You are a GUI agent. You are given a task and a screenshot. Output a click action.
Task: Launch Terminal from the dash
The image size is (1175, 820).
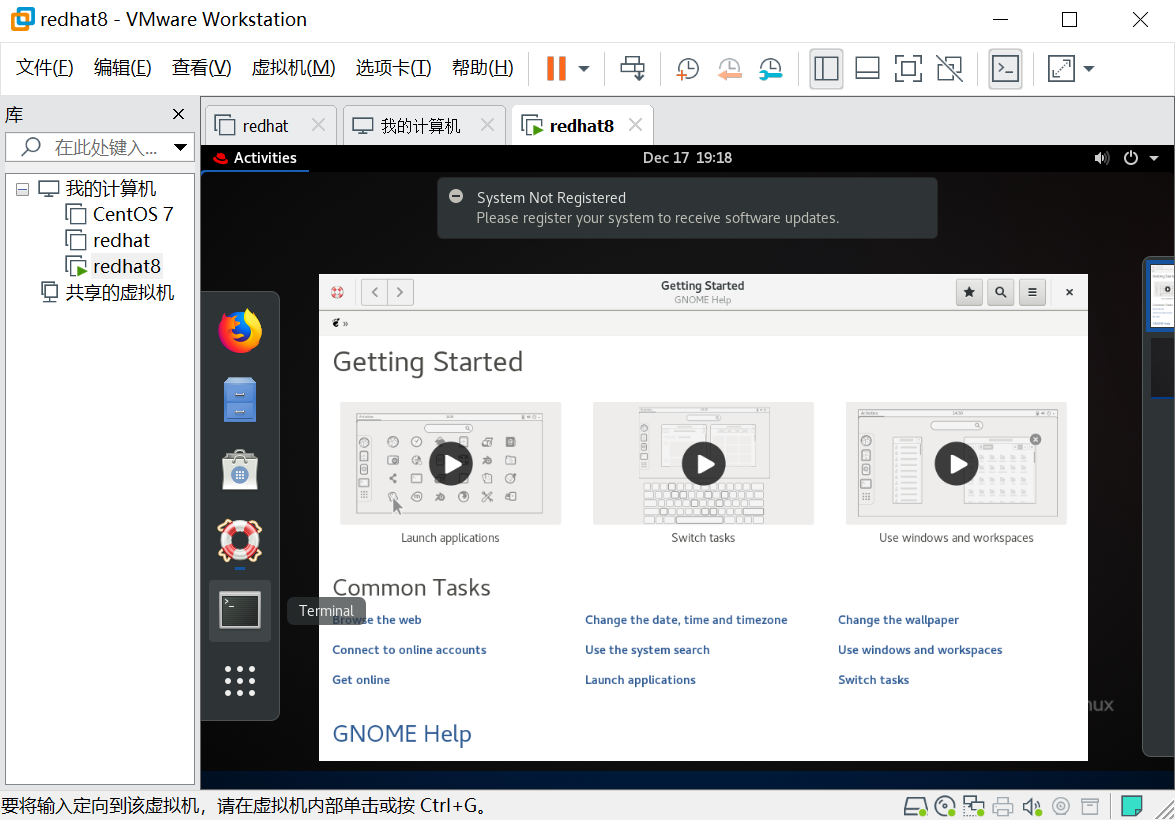click(240, 611)
